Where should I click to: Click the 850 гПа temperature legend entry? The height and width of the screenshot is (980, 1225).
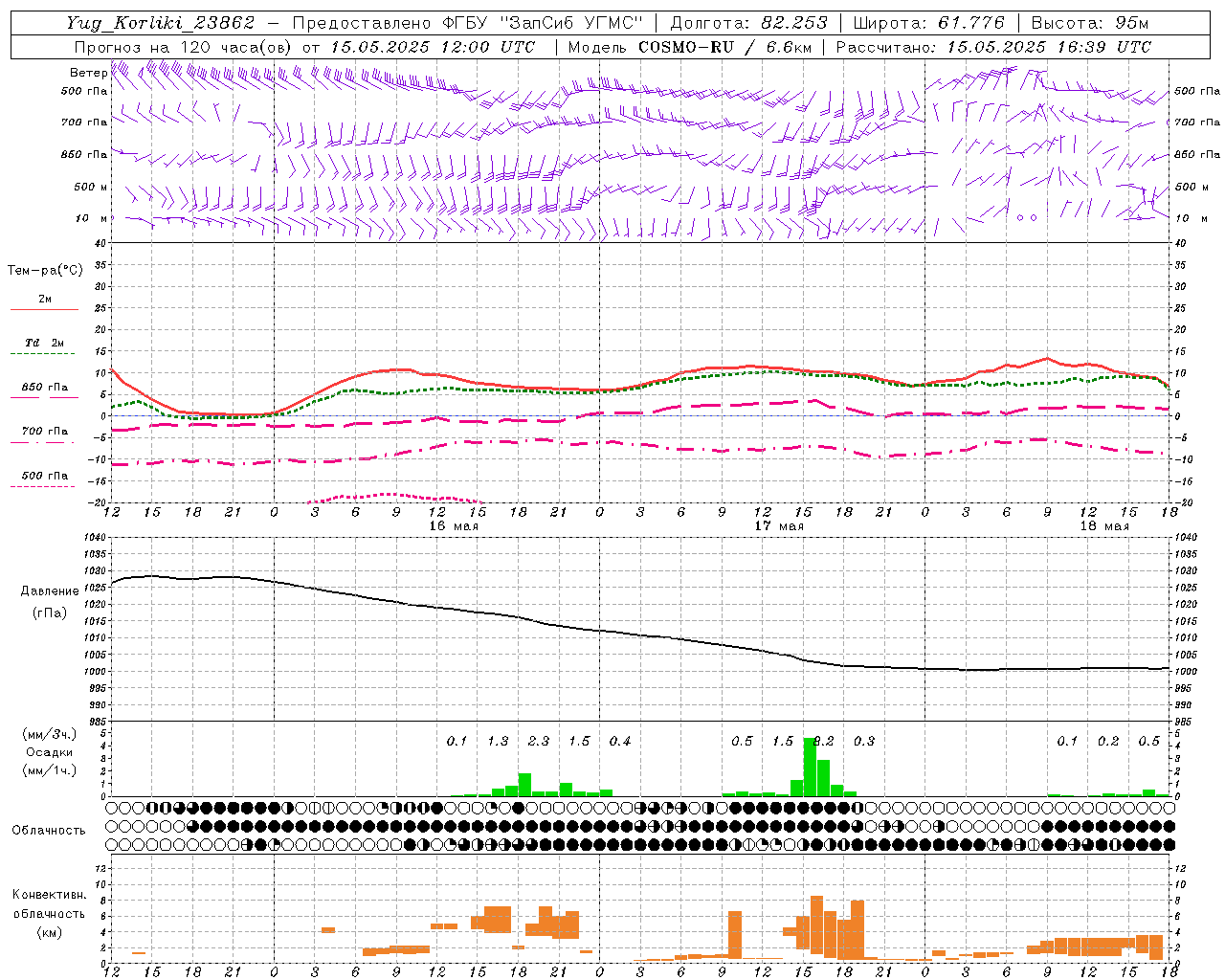45,388
